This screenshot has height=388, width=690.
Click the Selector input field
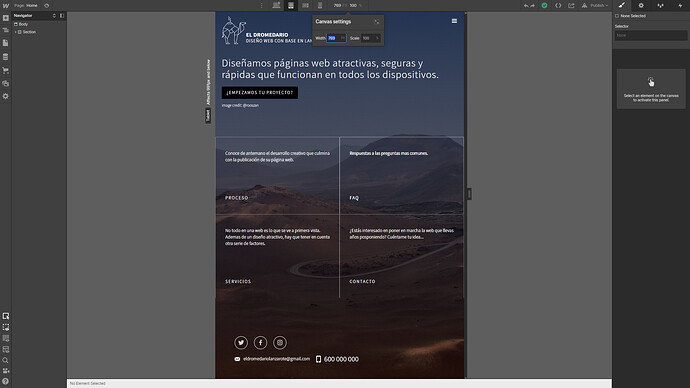[x=651, y=35]
